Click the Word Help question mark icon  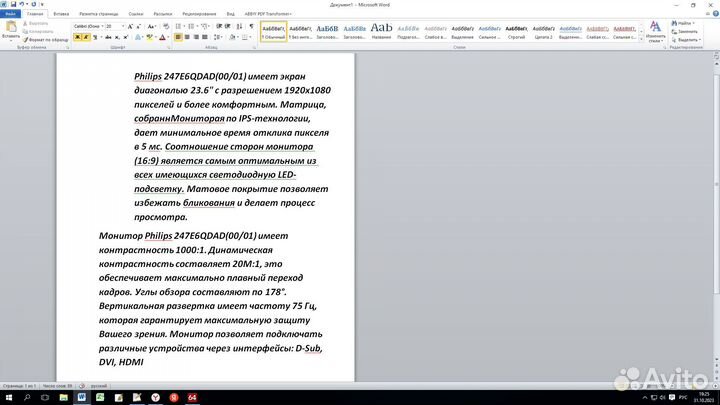[x=715, y=14]
